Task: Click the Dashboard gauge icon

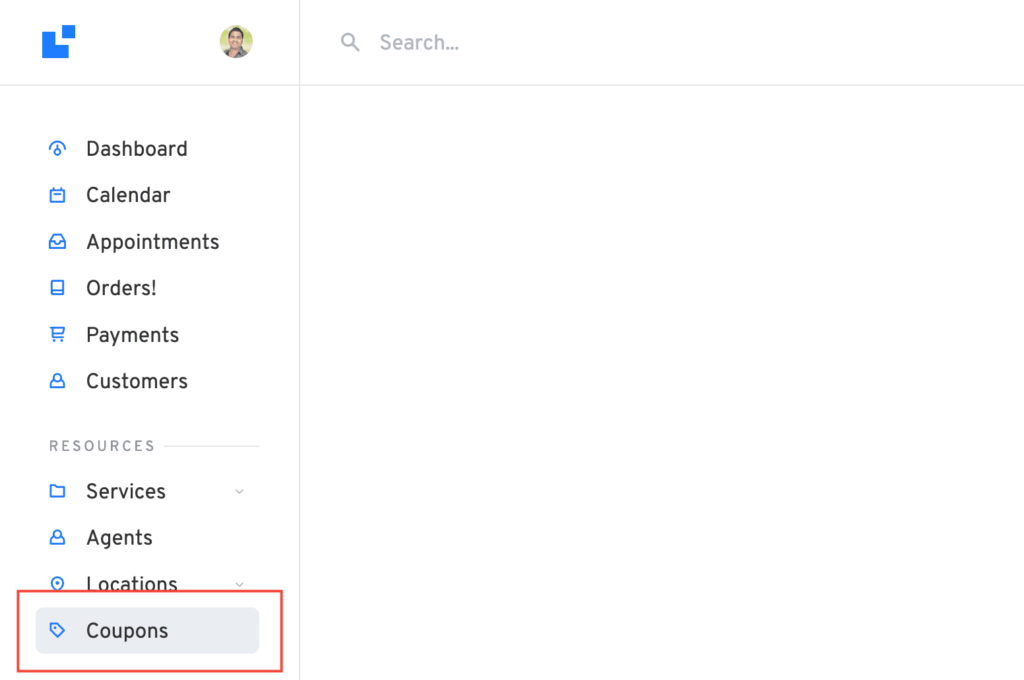Action: 57,149
